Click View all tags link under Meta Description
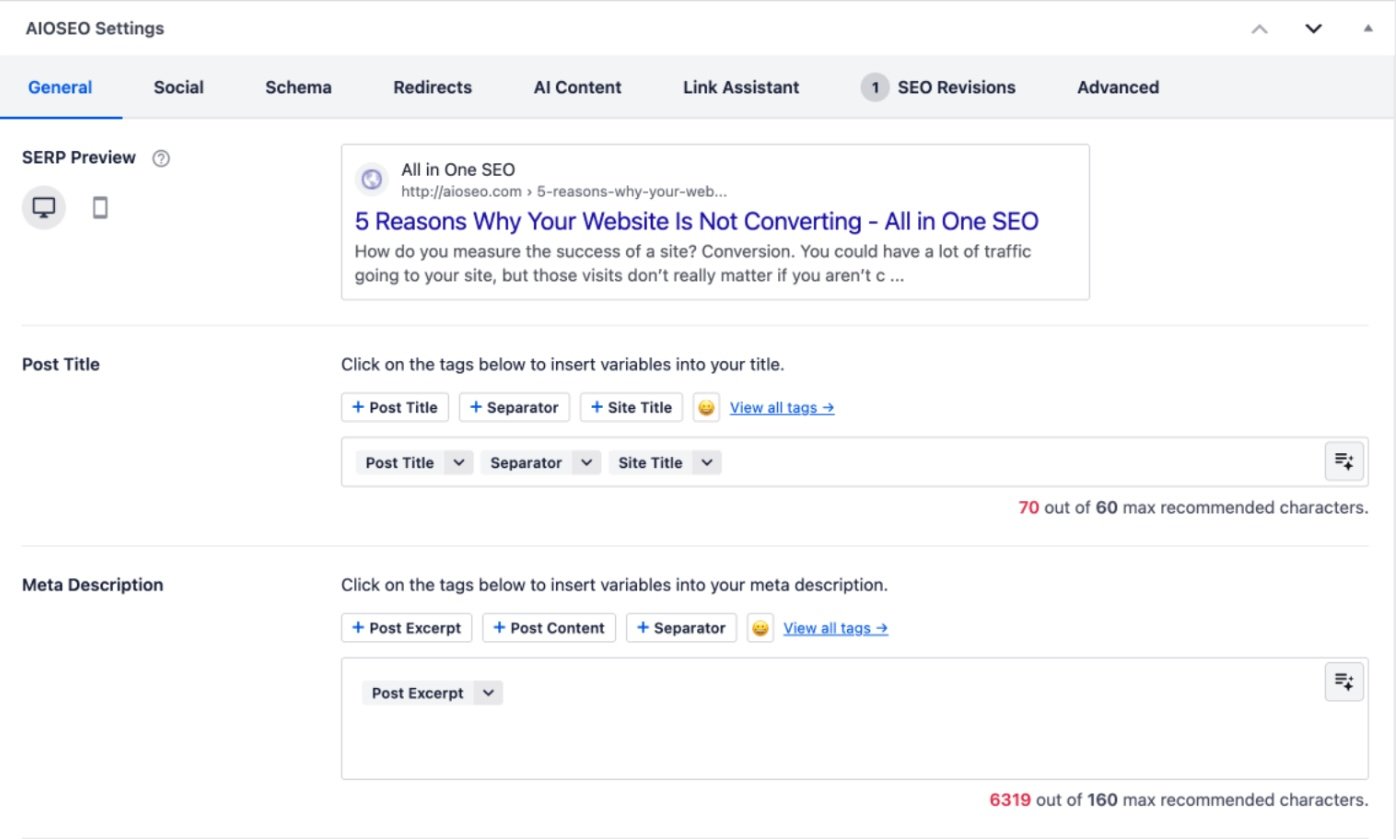 click(836, 628)
